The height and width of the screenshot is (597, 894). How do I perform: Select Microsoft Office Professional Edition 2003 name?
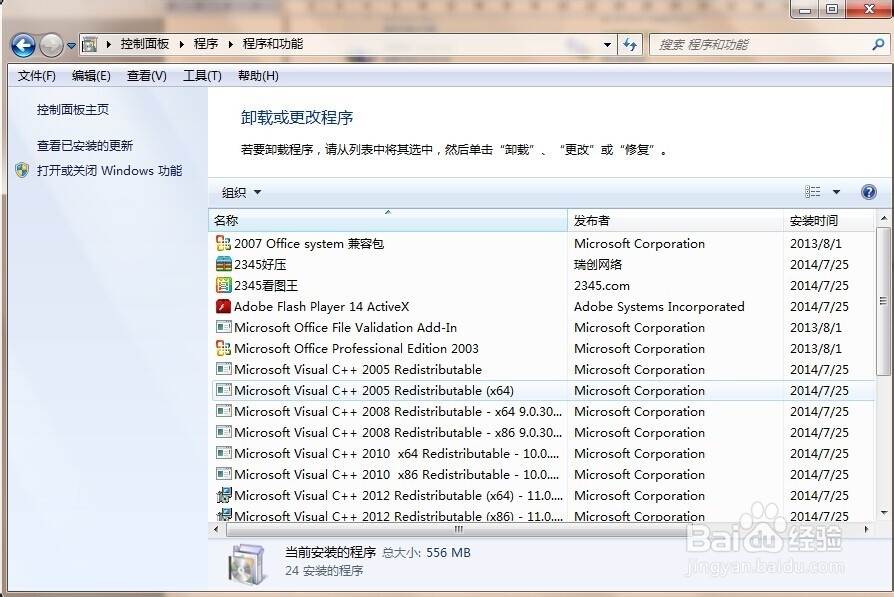(356, 348)
